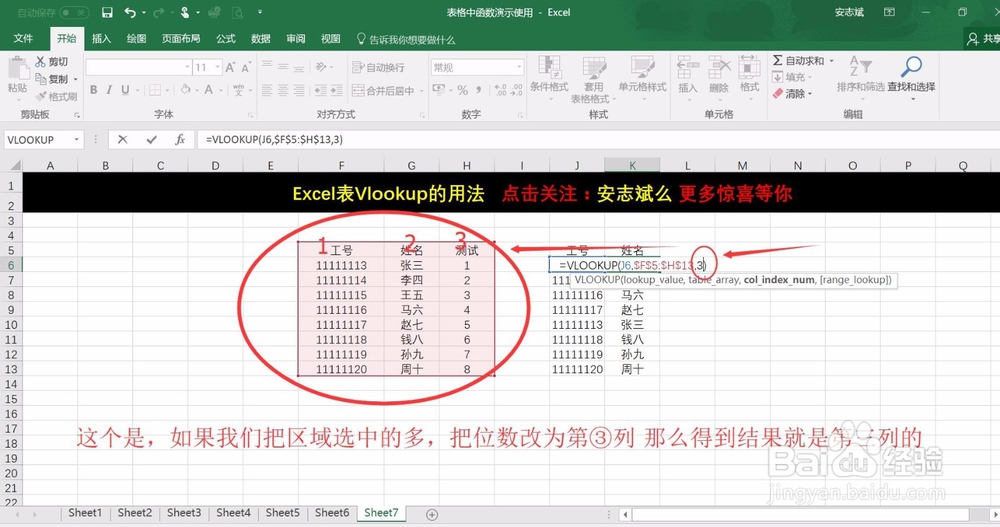Click the Cut scissors icon
This screenshot has height=527, width=1000.
pos(40,61)
